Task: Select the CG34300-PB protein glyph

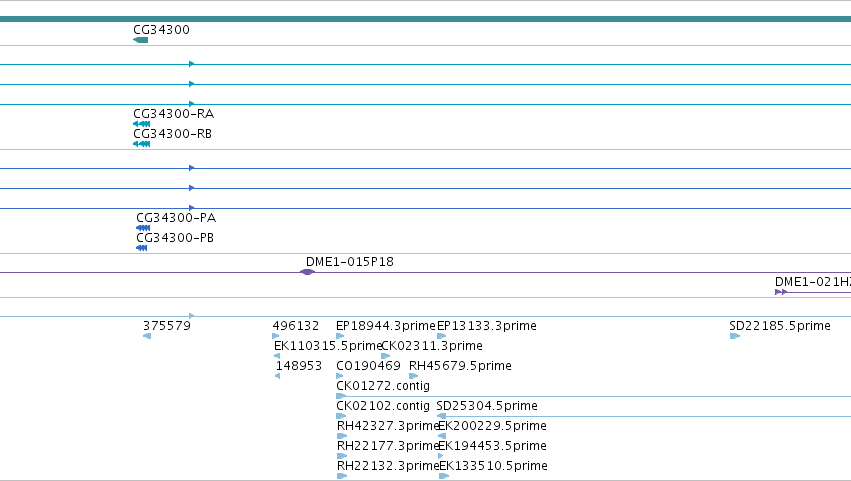Action: 142,248
